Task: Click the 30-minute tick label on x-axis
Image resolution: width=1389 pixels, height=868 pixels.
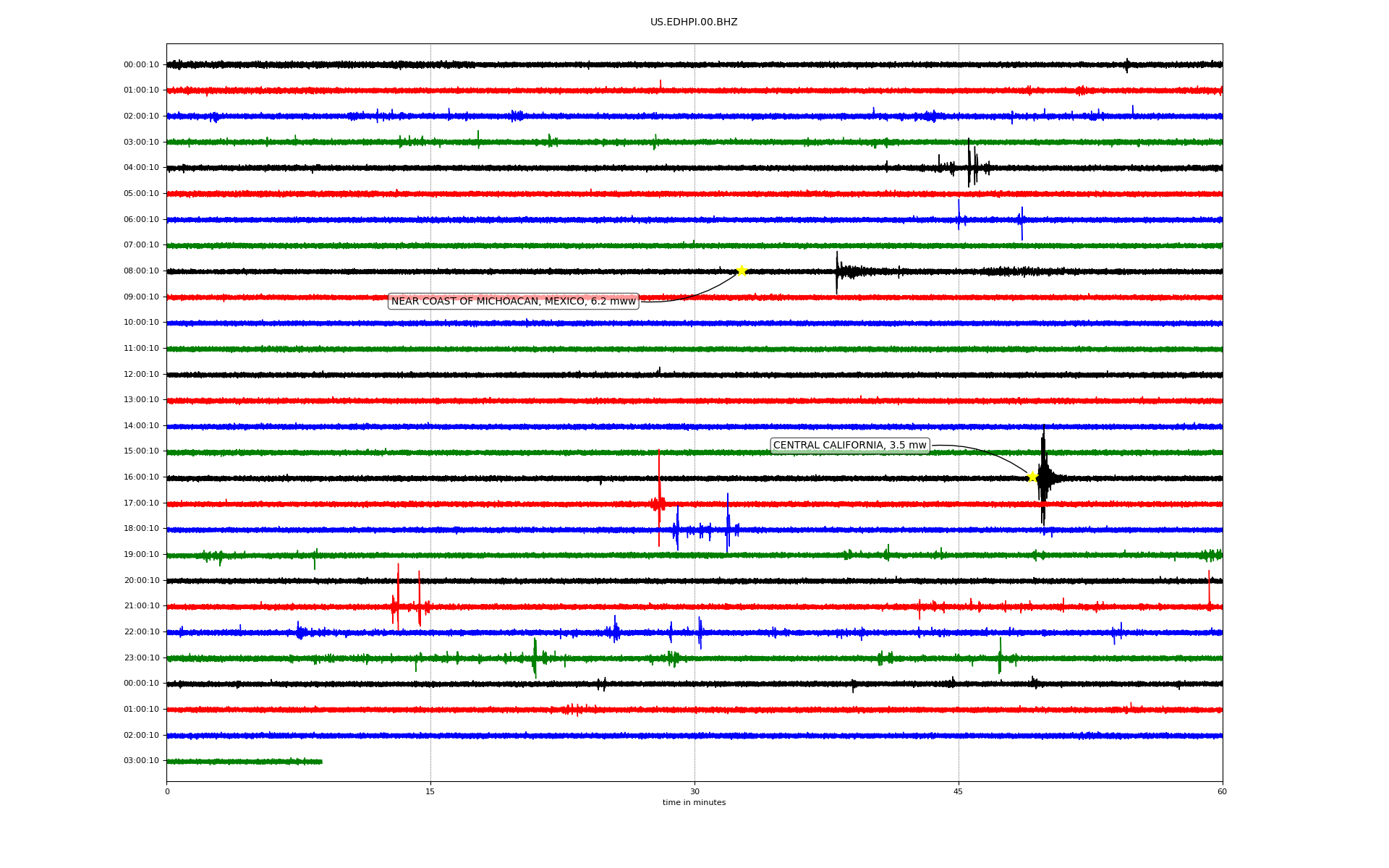Action: [694, 791]
